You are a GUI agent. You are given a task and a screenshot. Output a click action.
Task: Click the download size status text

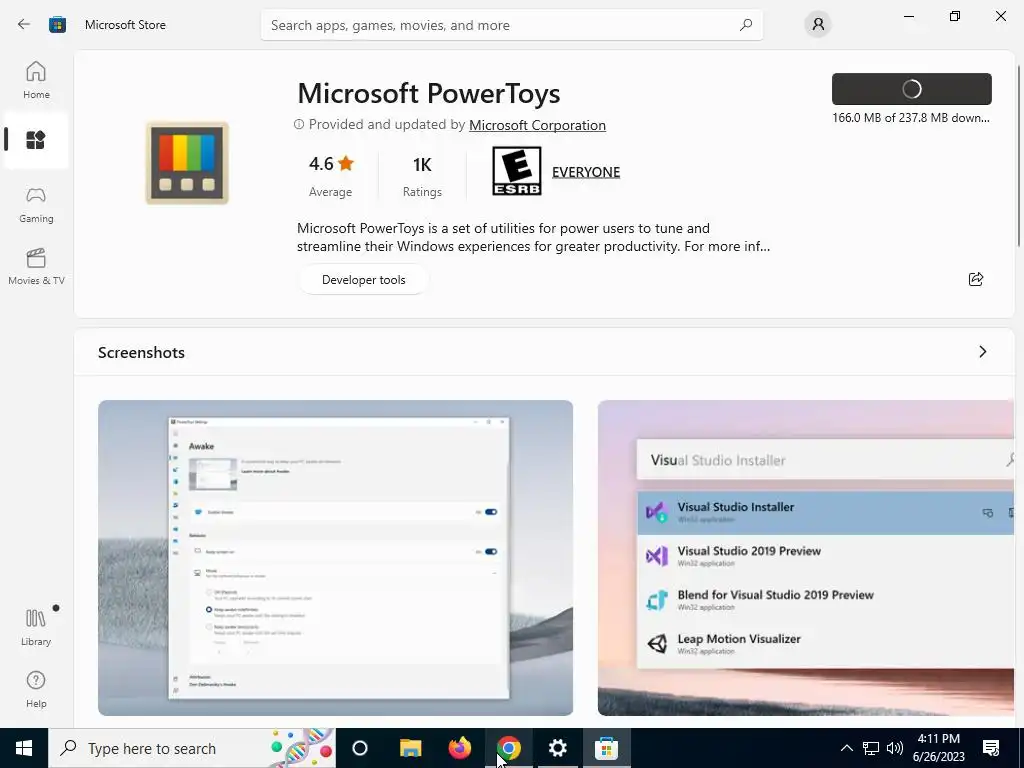(910, 118)
